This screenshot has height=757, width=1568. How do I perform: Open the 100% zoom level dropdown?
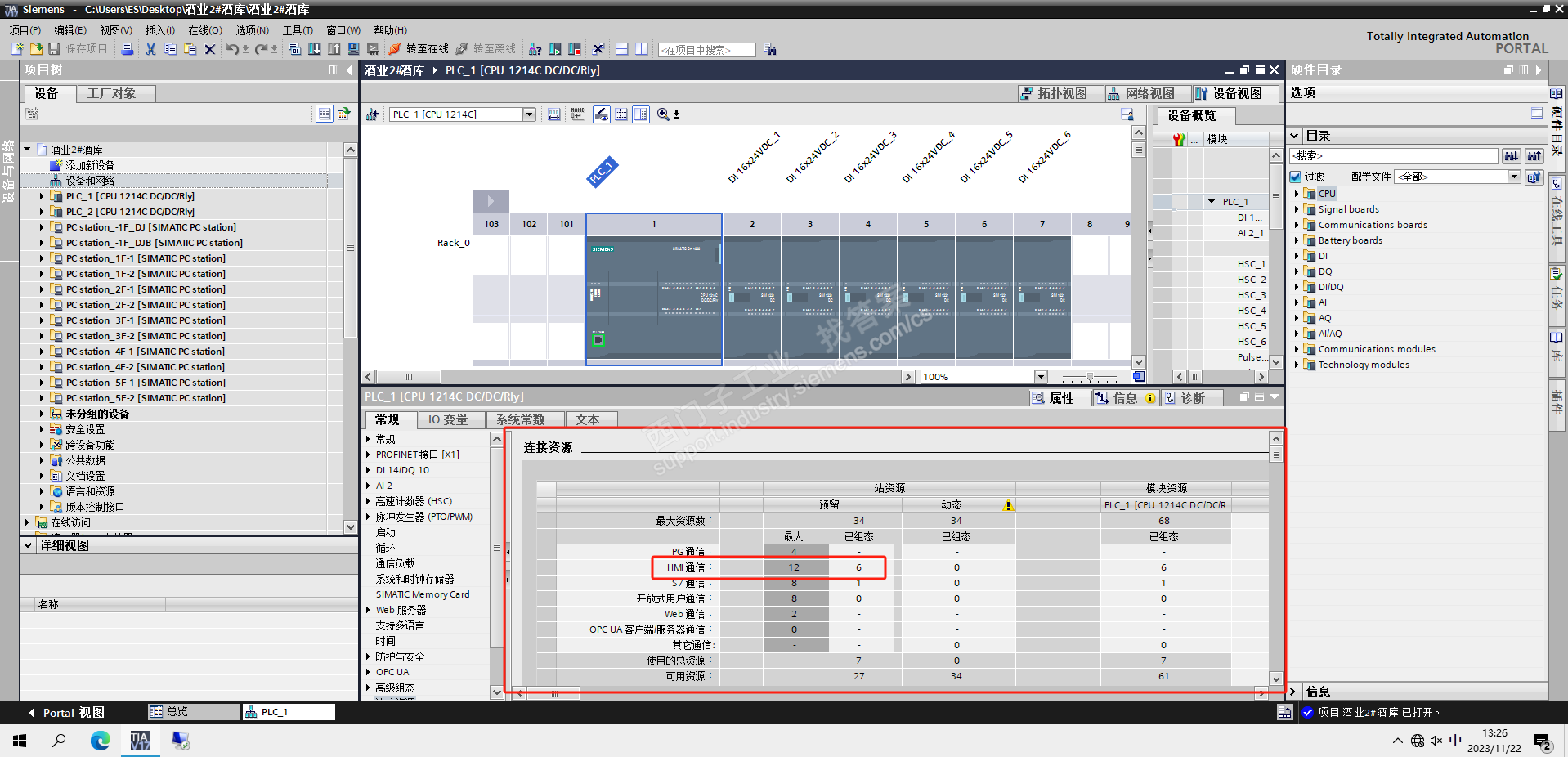click(x=1042, y=377)
